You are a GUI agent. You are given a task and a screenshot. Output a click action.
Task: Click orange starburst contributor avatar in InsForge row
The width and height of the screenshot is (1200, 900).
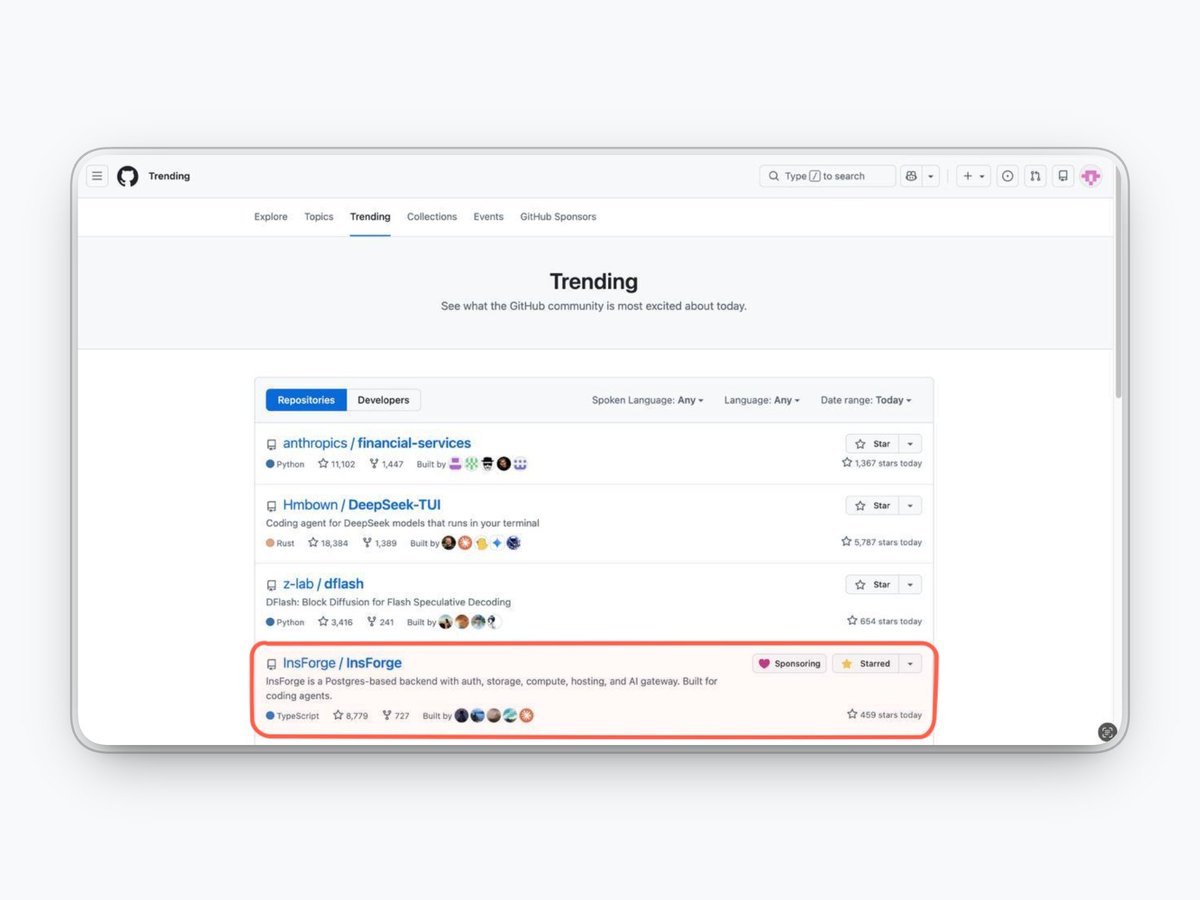(526, 715)
